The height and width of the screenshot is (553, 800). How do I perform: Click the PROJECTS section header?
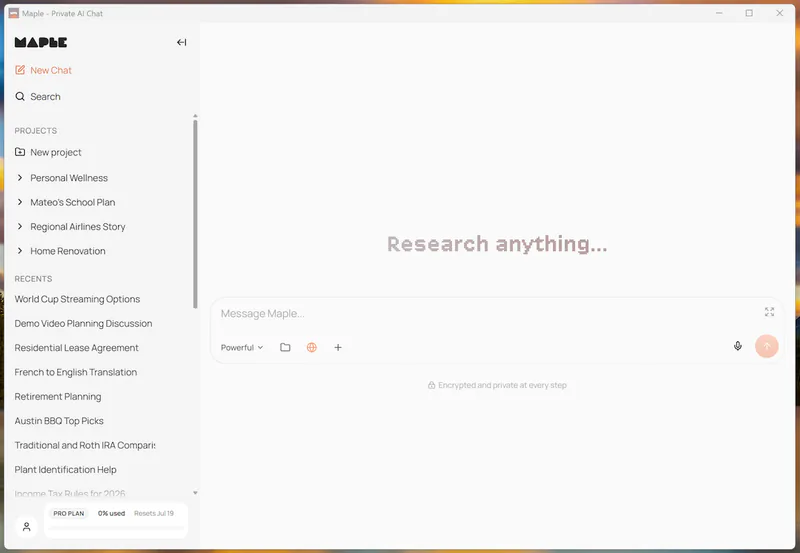point(36,131)
